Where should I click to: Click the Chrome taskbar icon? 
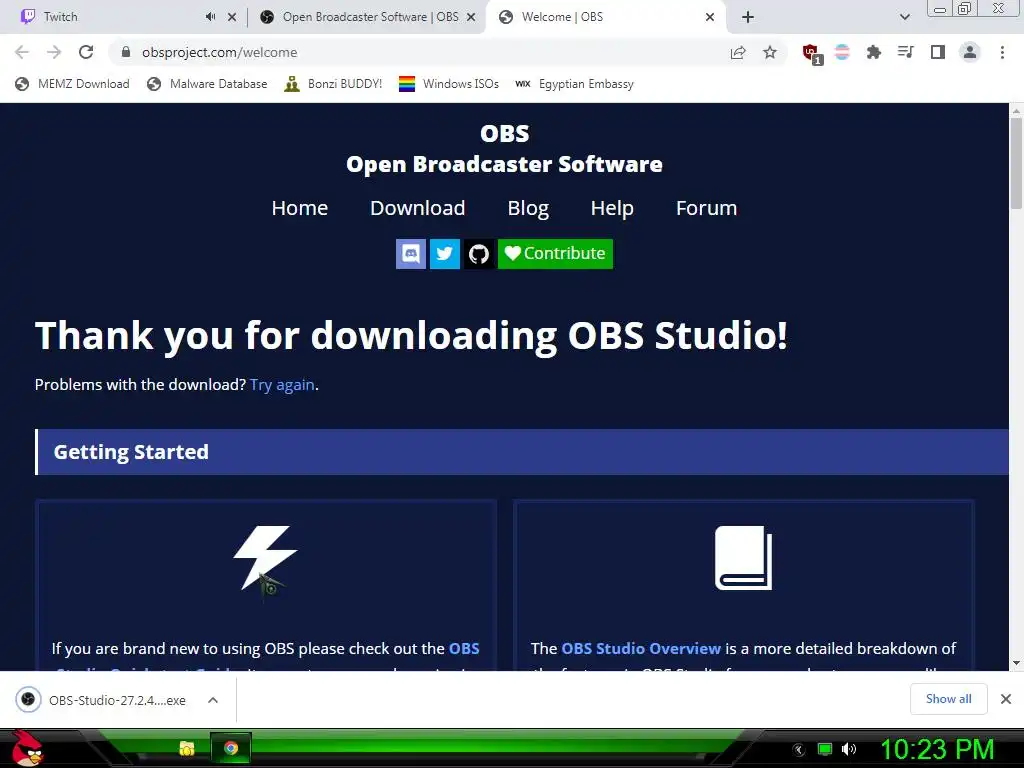coord(231,748)
